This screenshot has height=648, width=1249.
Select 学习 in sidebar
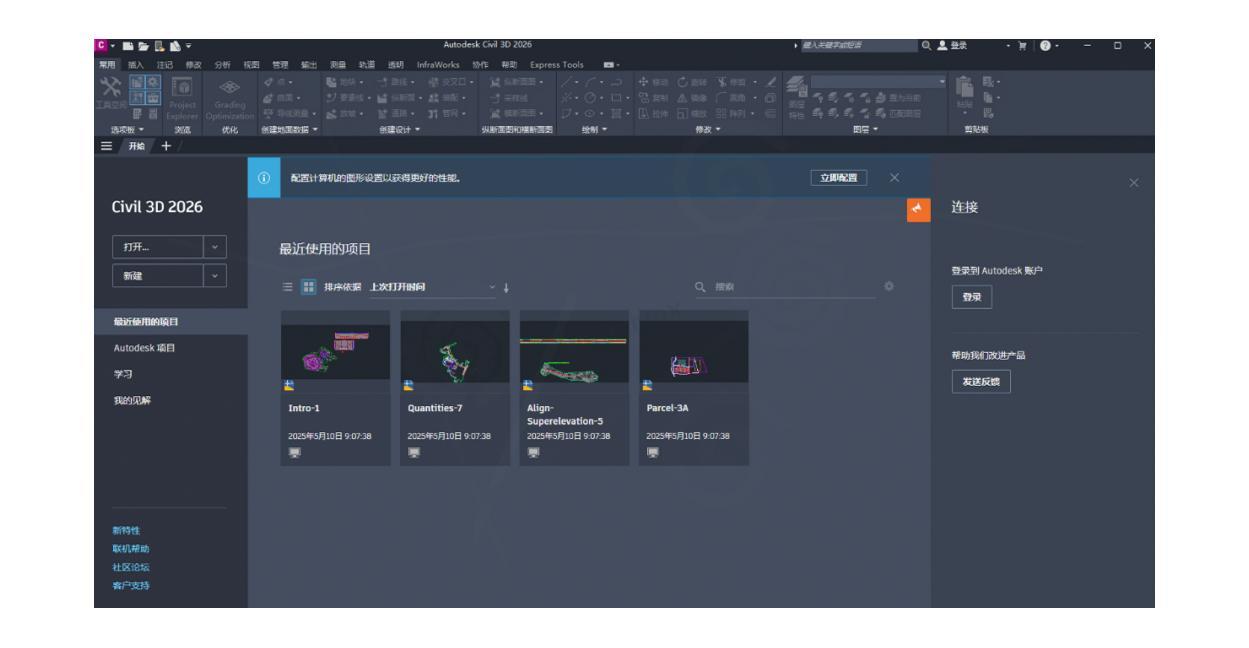123,374
